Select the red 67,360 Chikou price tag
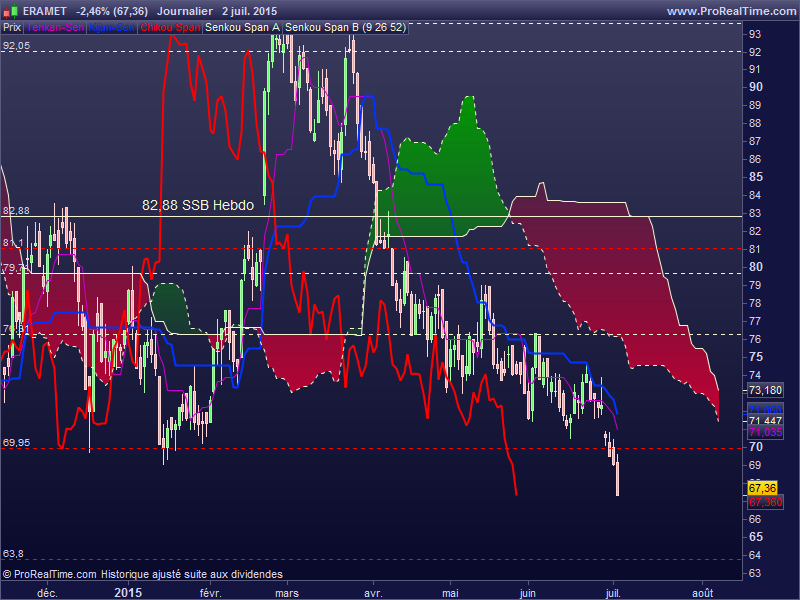This screenshot has height=600, width=800. 765,502
